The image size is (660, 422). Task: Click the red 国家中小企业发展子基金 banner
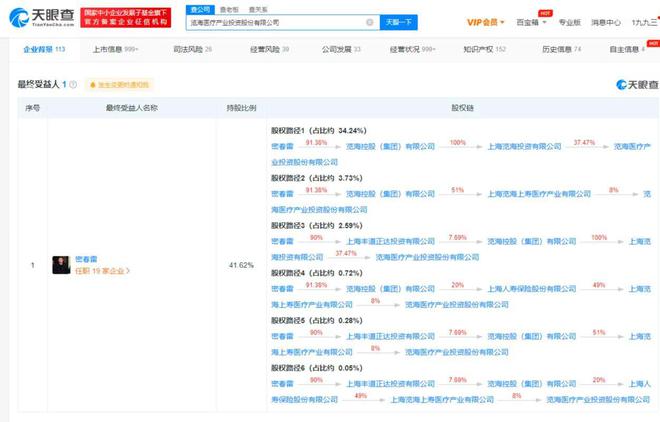(x=126, y=17)
